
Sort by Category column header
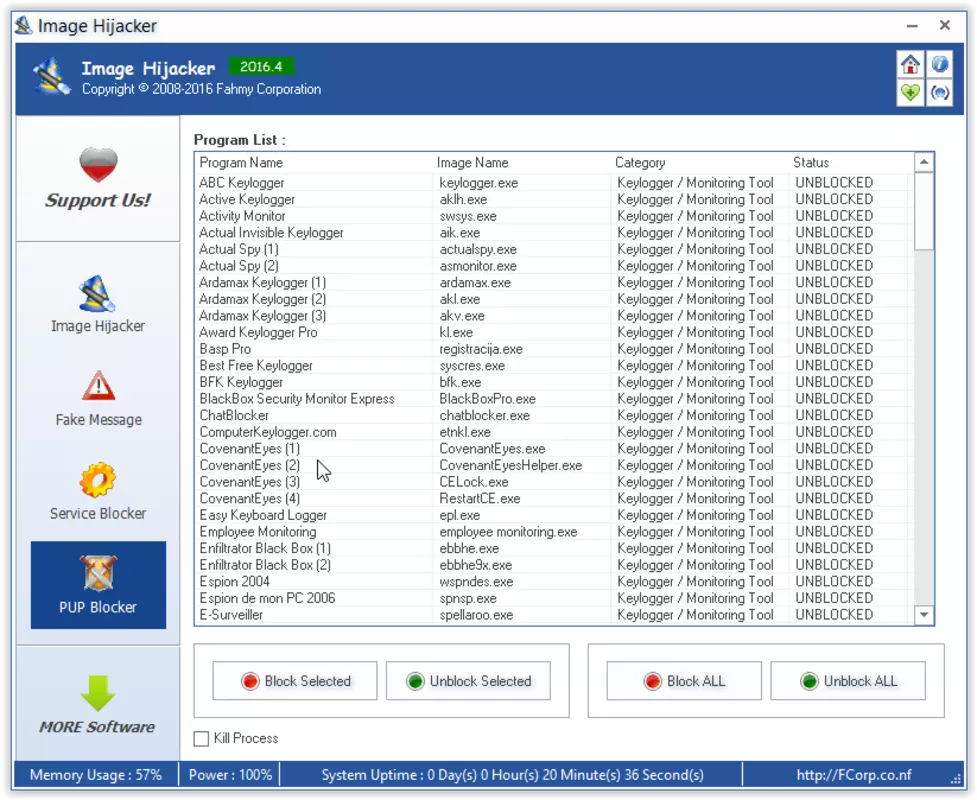coord(700,163)
